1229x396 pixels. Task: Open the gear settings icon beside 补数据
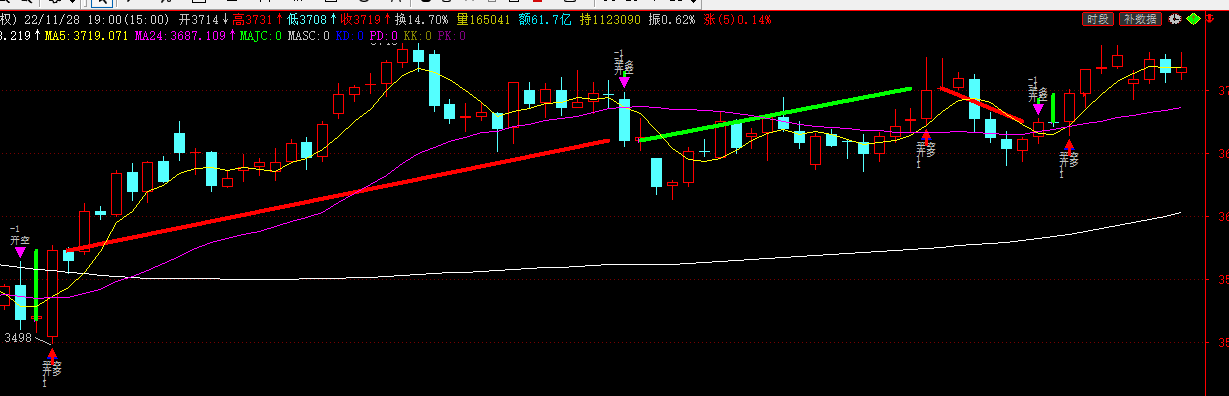tap(1174, 19)
